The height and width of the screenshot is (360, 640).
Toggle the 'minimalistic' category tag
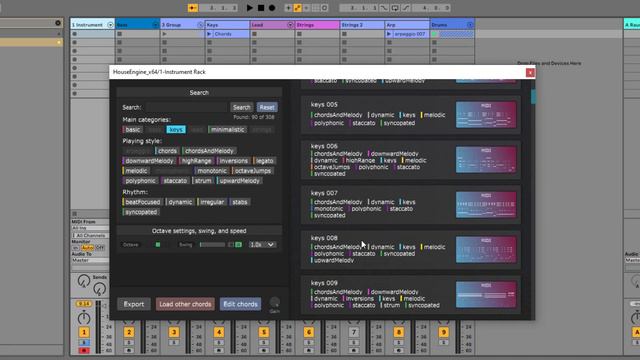pos(227,130)
